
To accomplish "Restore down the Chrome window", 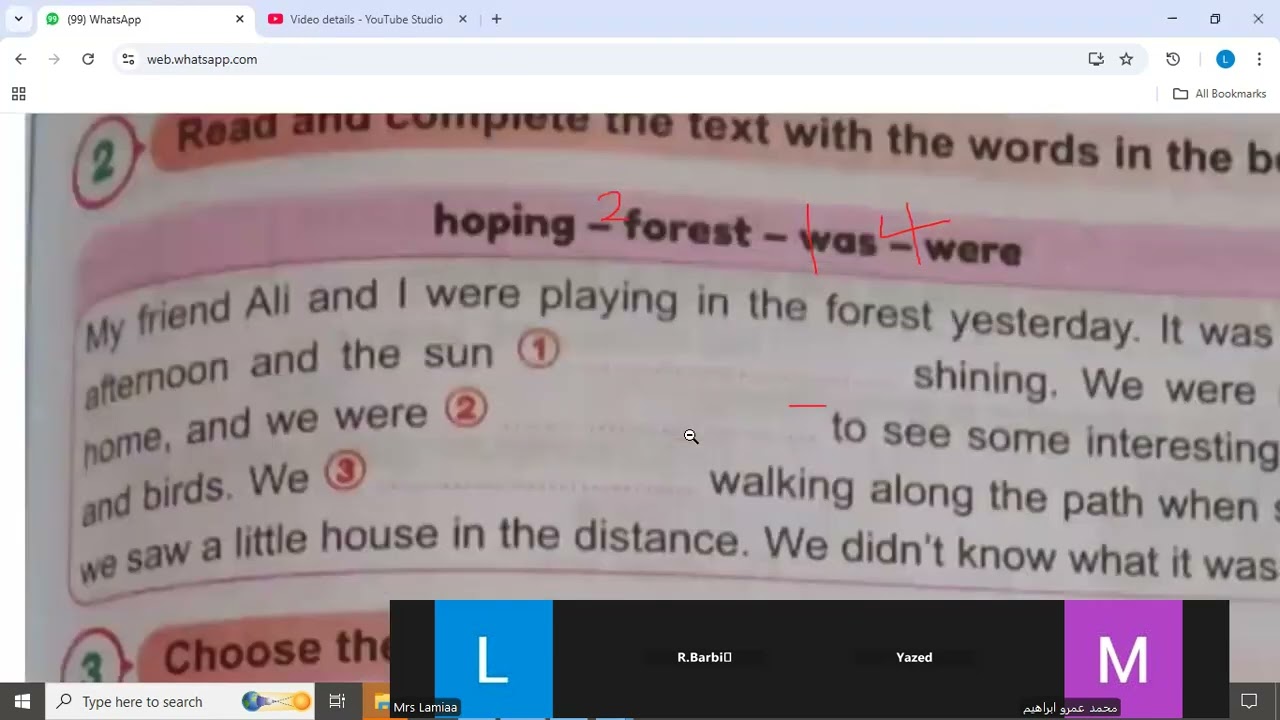I will click(1215, 19).
